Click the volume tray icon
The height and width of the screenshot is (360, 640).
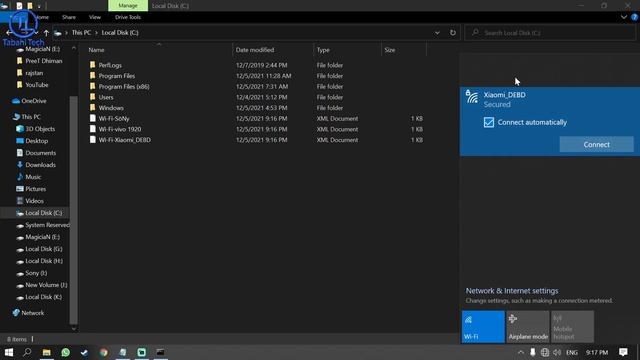click(x=557, y=352)
